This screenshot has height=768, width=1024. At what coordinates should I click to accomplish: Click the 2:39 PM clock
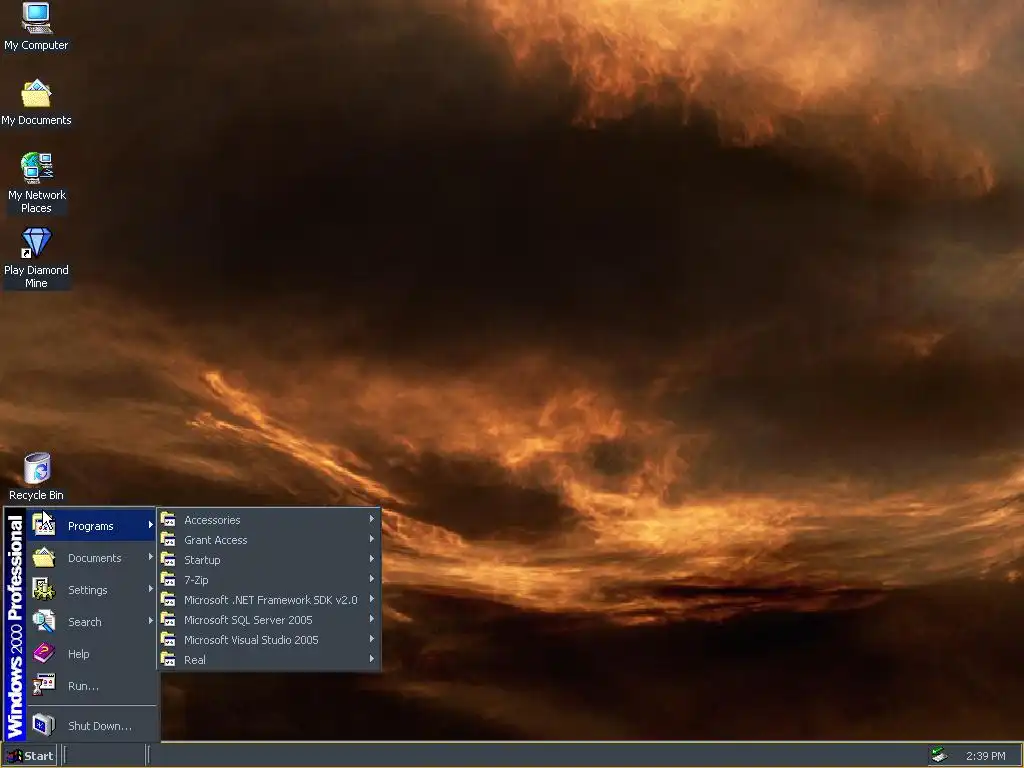pos(985,756)
